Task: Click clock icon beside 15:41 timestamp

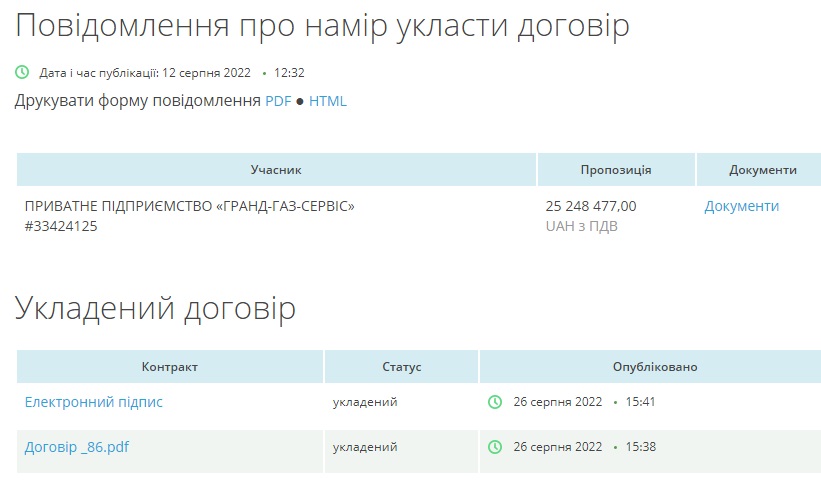Action: (x=495, y=402)
